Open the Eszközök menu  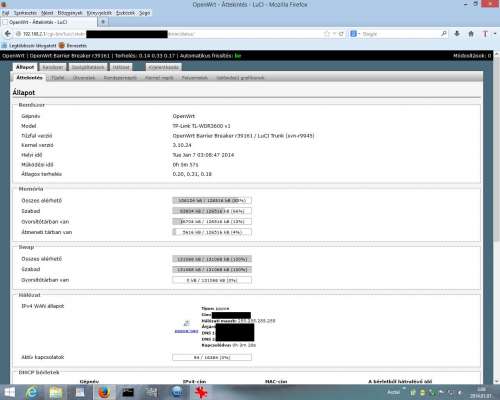[125, 13]
